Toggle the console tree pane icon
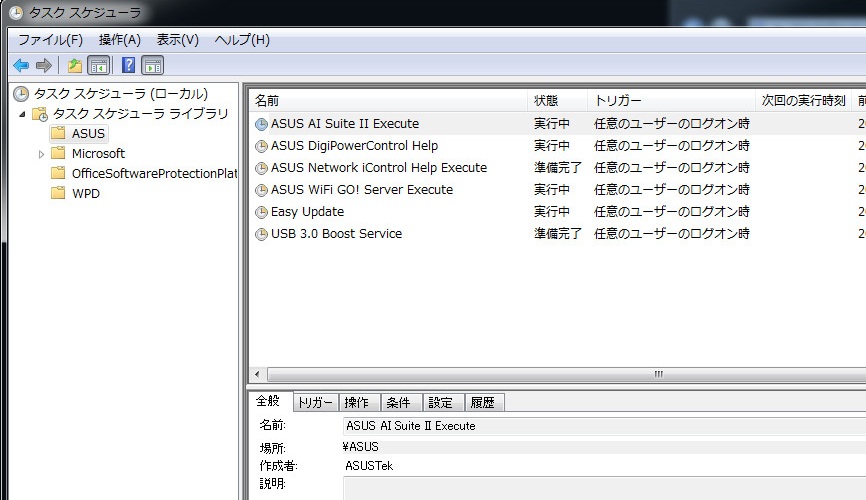Viewport: 866px width, 500px height. pos(99,66)
